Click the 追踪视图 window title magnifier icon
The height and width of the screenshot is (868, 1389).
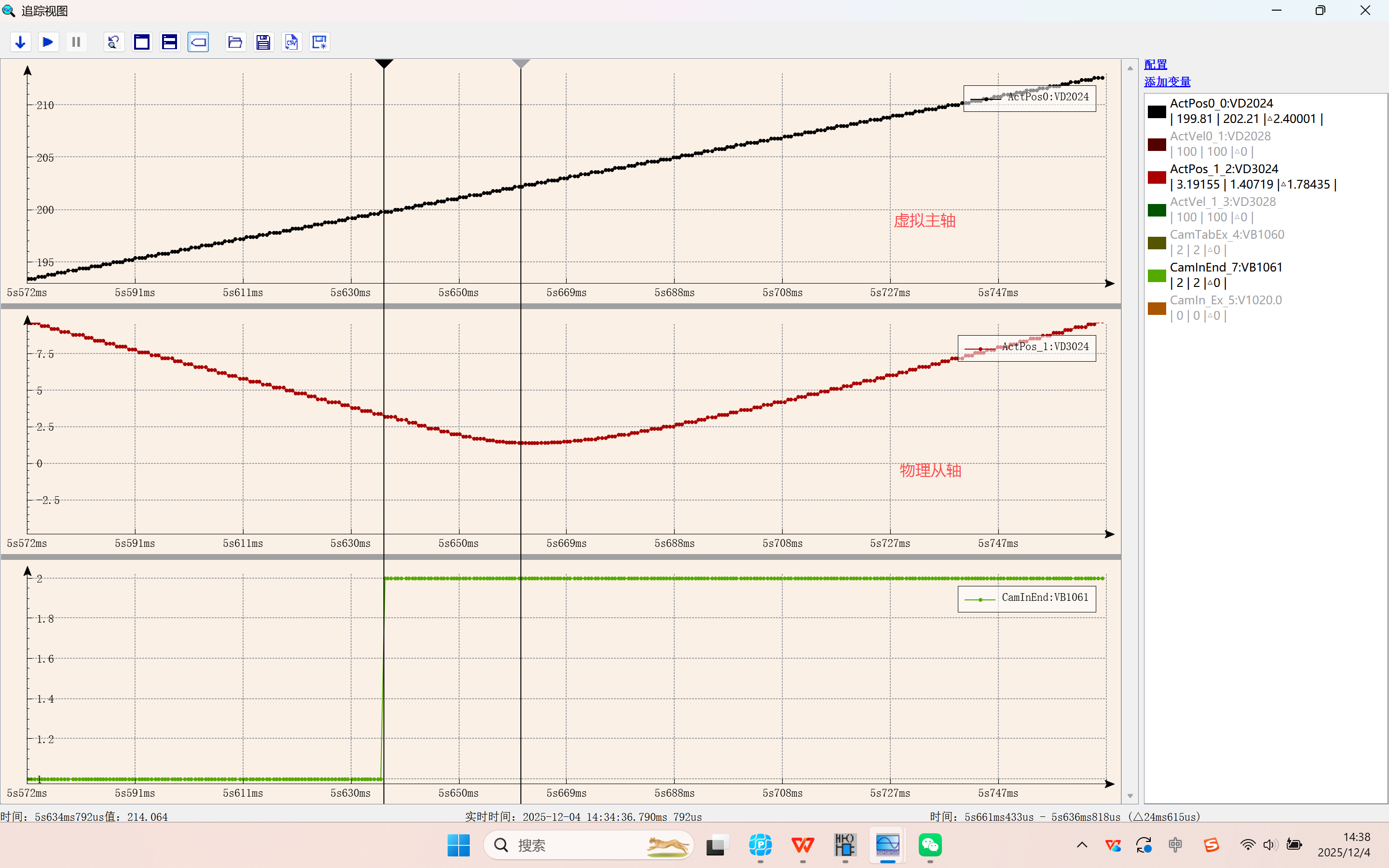pyautogui.click(x=9, y=10)
